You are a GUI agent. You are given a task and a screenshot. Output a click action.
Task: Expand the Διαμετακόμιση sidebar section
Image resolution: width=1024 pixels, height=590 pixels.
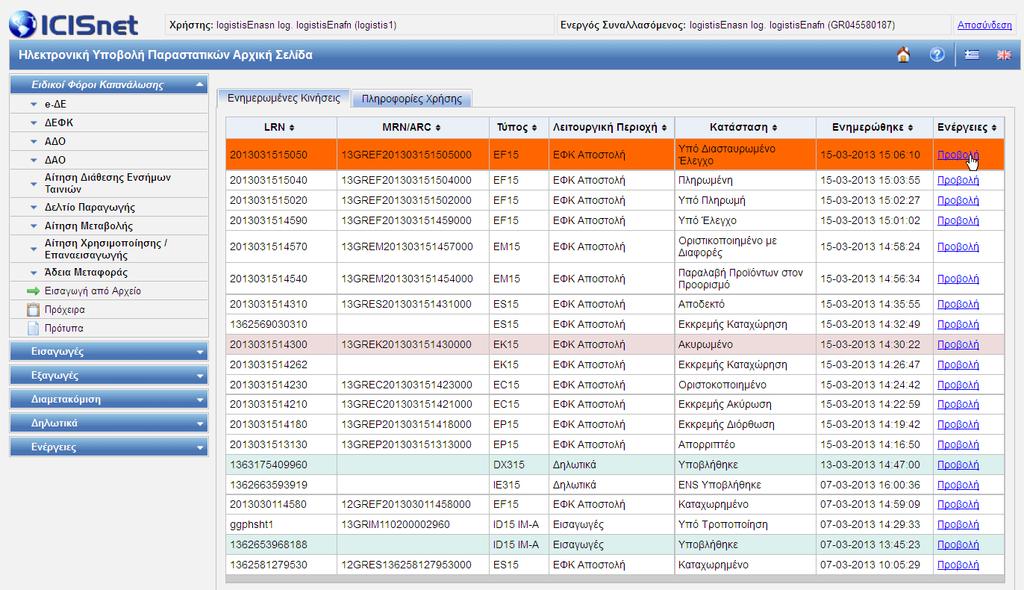pos(109,399)
